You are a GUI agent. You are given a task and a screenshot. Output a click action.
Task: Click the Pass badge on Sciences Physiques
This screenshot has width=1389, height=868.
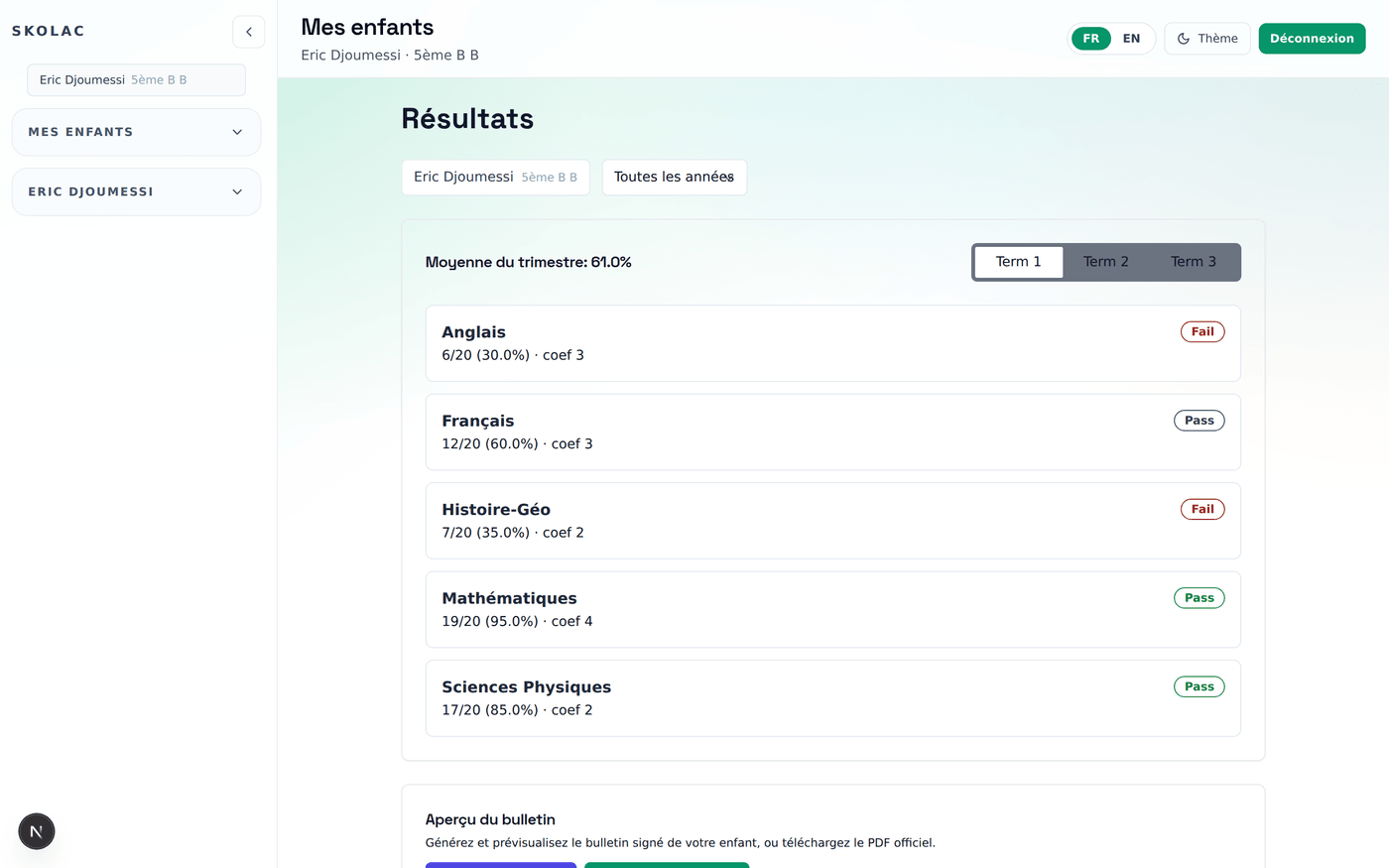click(x=1200, y=686)
